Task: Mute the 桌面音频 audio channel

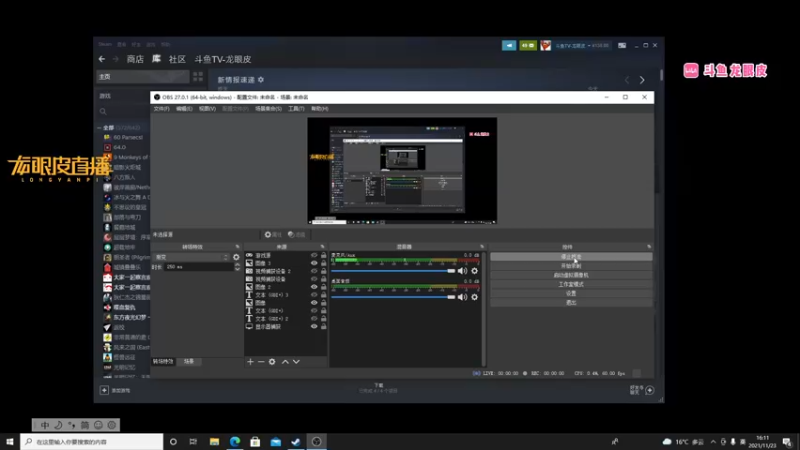Action: [462, 297]
